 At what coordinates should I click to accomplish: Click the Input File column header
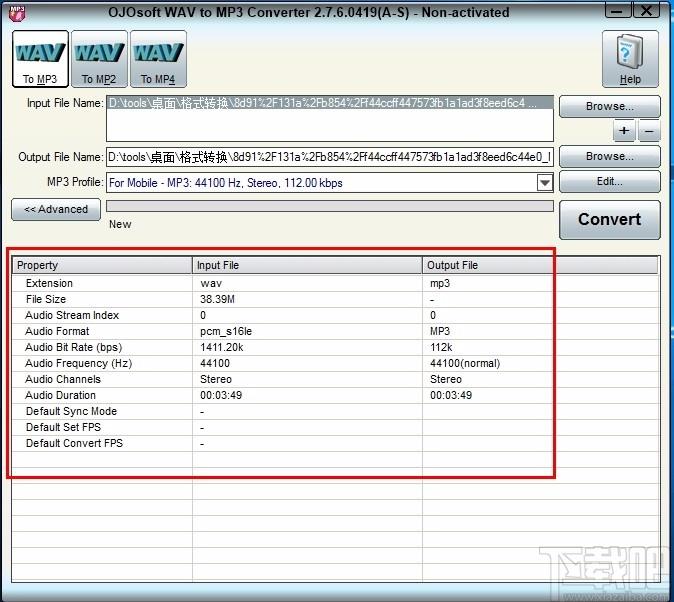tap(307, 265)
